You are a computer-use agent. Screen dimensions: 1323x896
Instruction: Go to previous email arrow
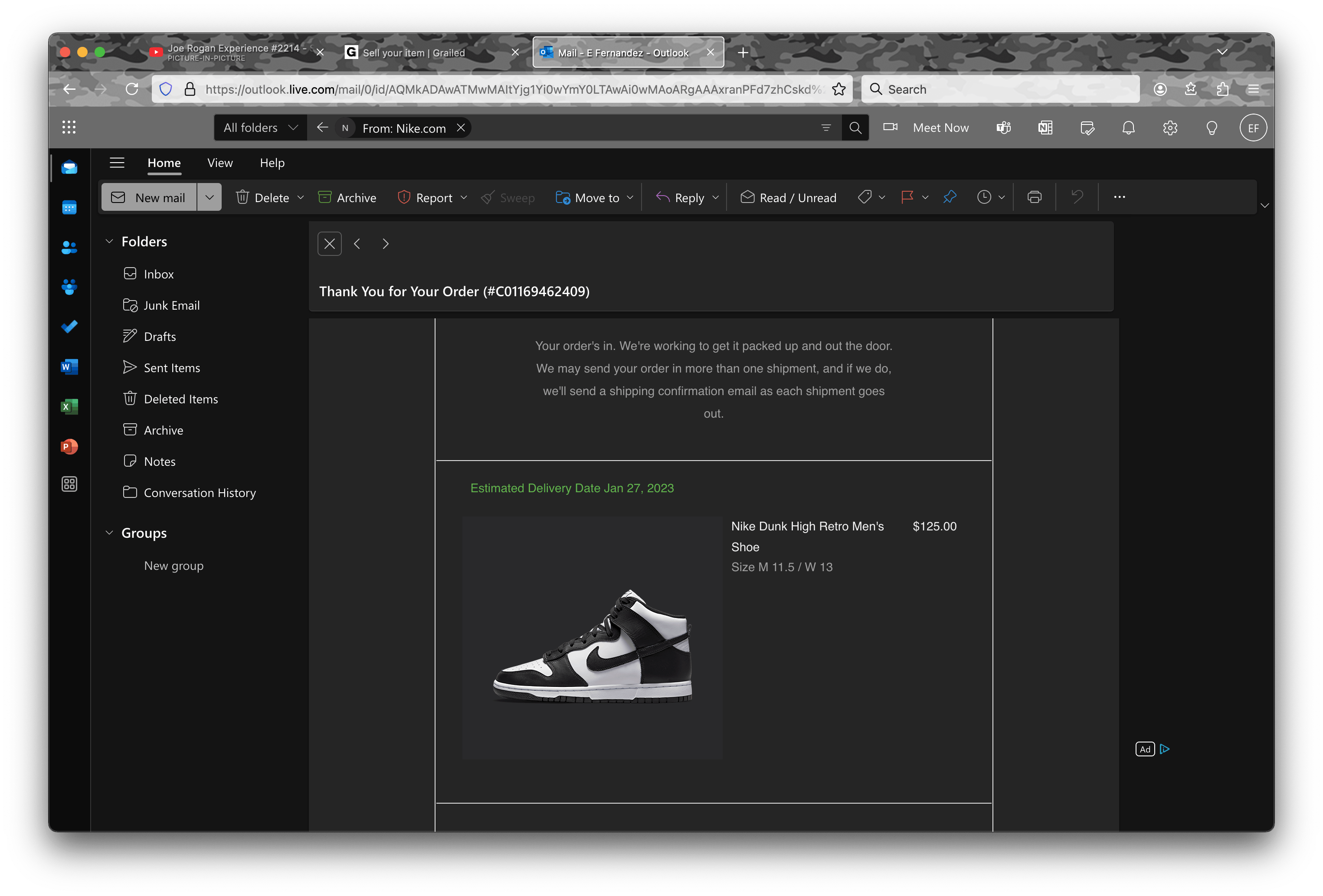(357, 244)
